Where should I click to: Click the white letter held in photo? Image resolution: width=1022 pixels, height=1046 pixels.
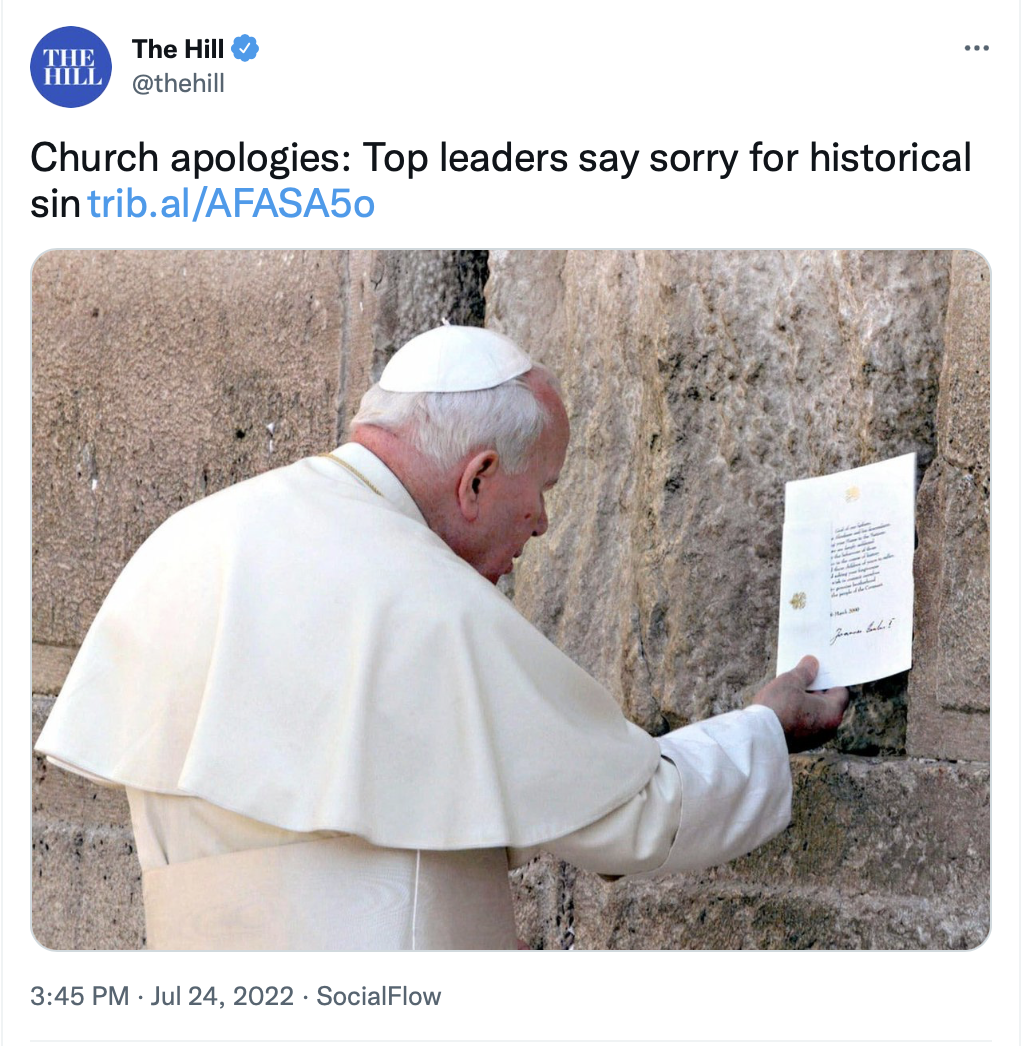(847, 570)
